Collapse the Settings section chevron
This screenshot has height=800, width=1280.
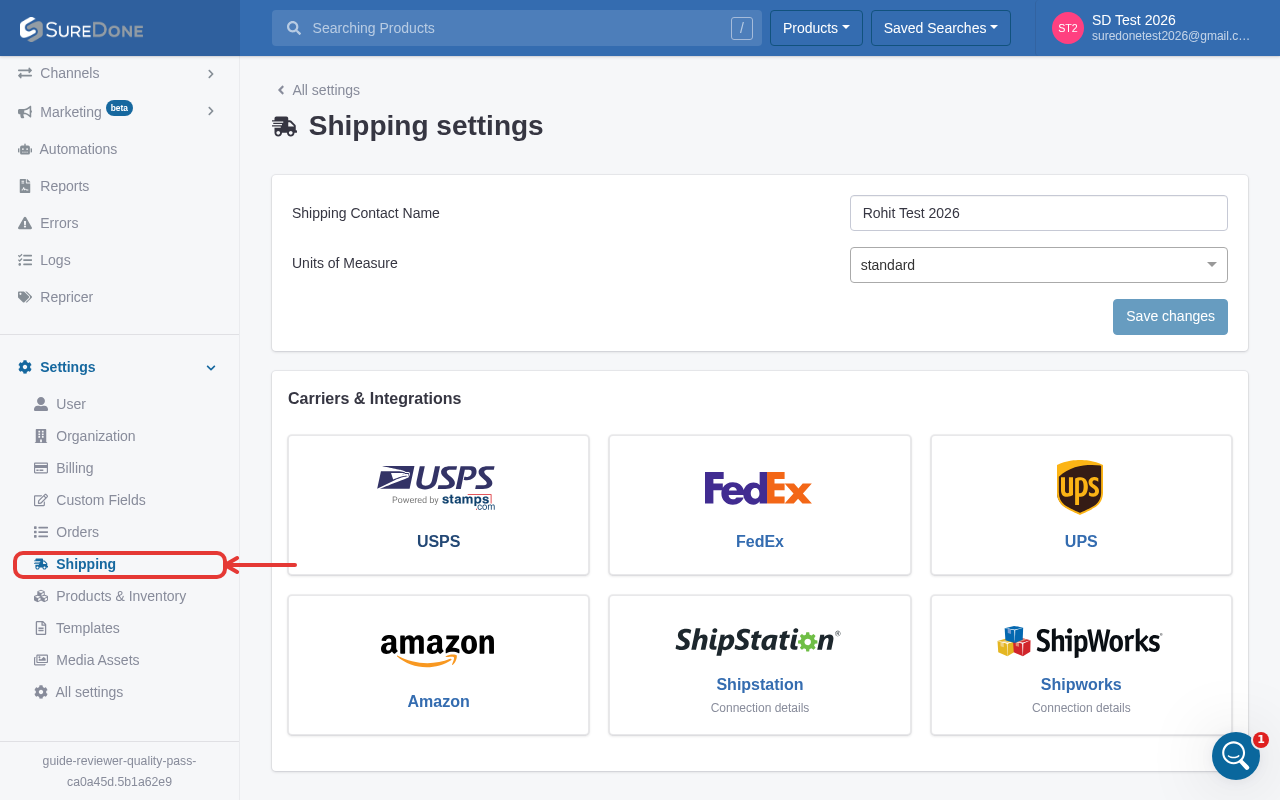(211, 368)
